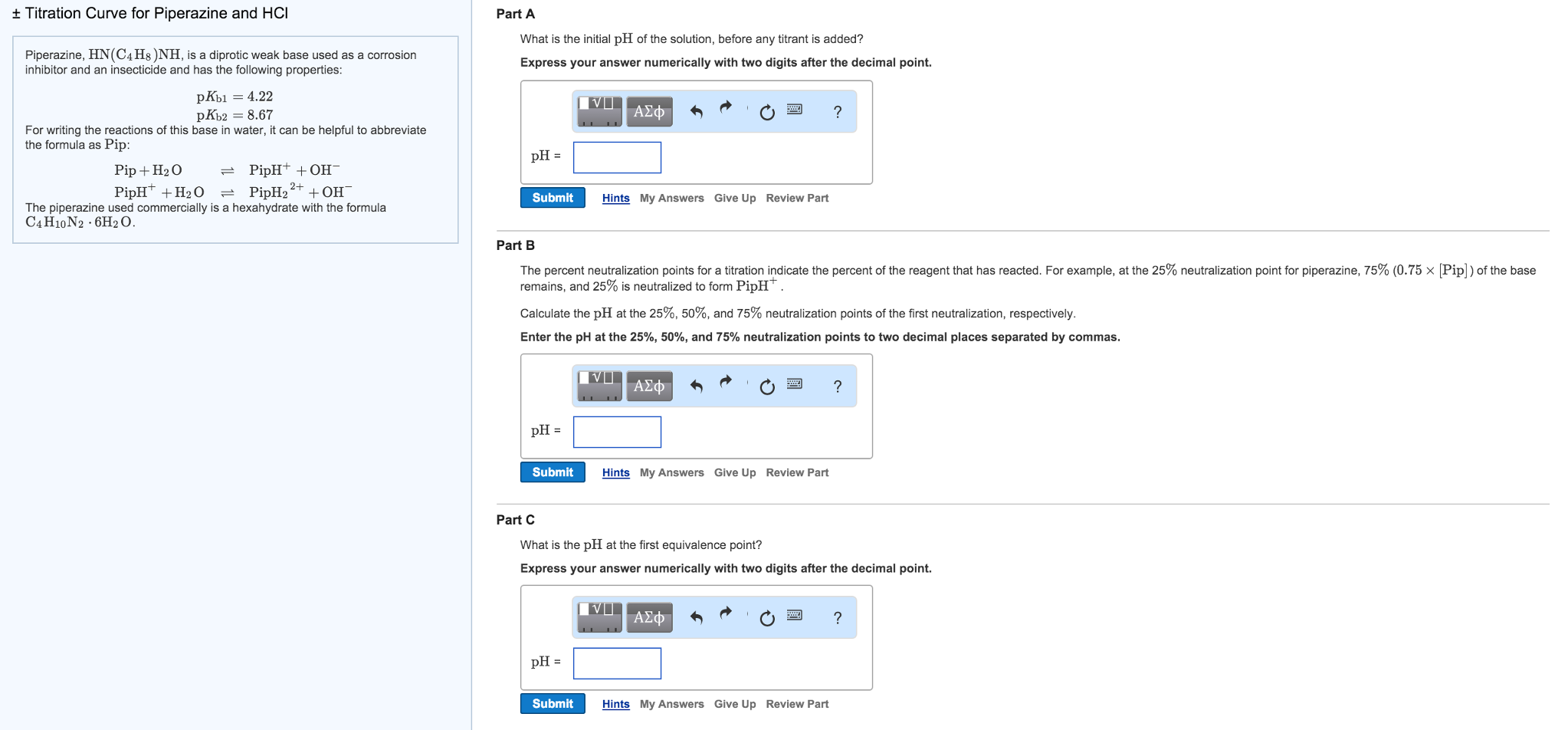Submit the Part B answer

tap(553, 472)
